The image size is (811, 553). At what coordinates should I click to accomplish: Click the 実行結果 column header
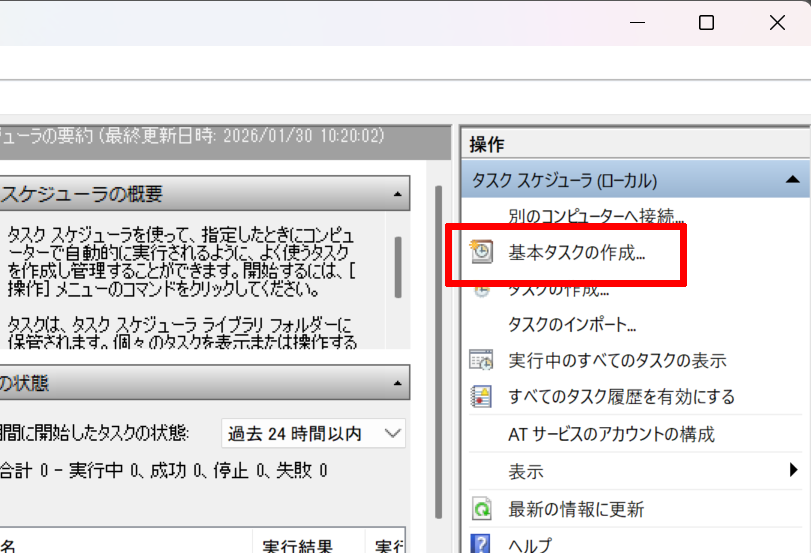(296, 546)
